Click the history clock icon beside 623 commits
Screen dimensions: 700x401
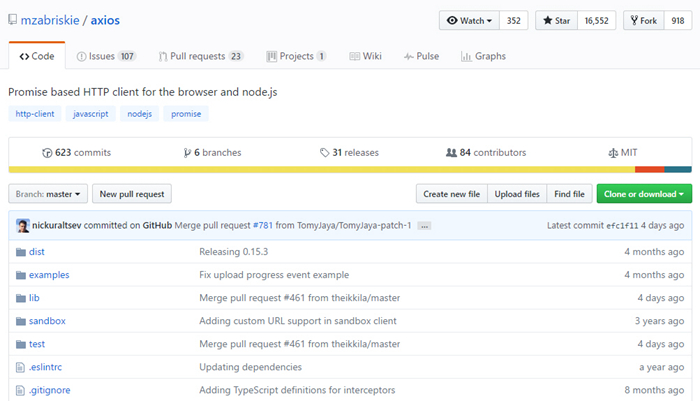(47, 153)
